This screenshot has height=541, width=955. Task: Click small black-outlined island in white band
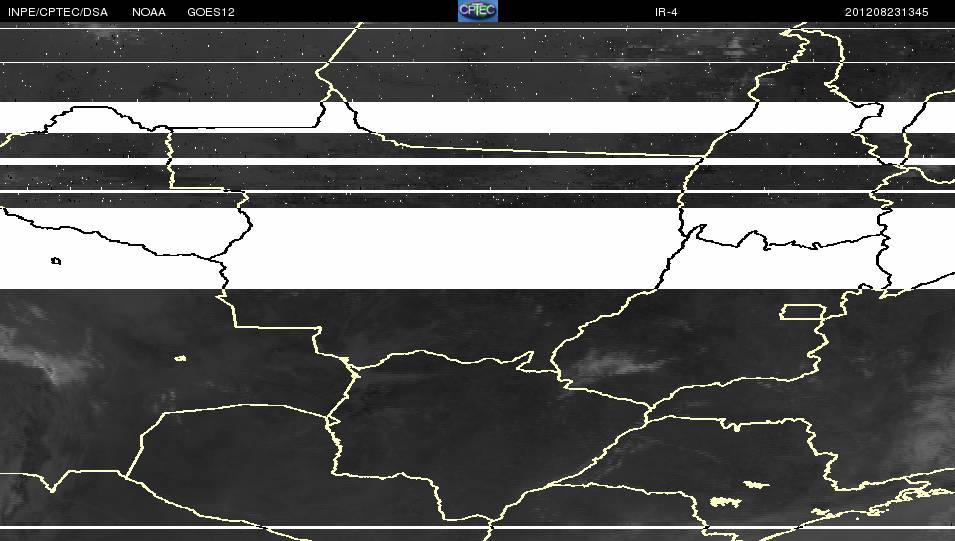[x=55, y=261]
